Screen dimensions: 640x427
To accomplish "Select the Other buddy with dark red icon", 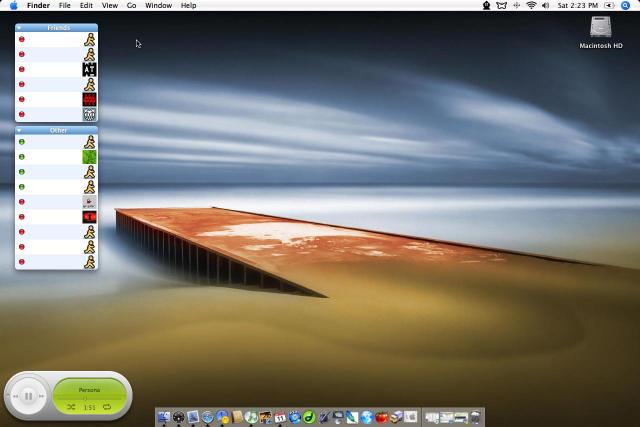I will point(56,217).
